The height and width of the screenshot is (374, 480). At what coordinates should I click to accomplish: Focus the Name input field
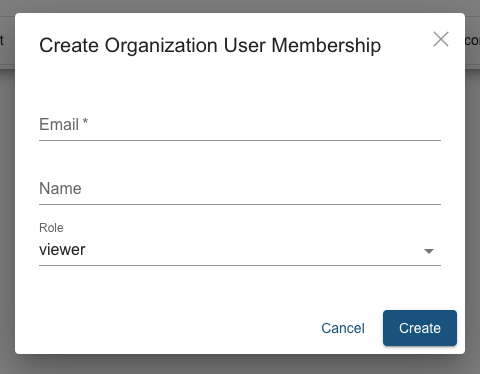click(x=240, y=189)
